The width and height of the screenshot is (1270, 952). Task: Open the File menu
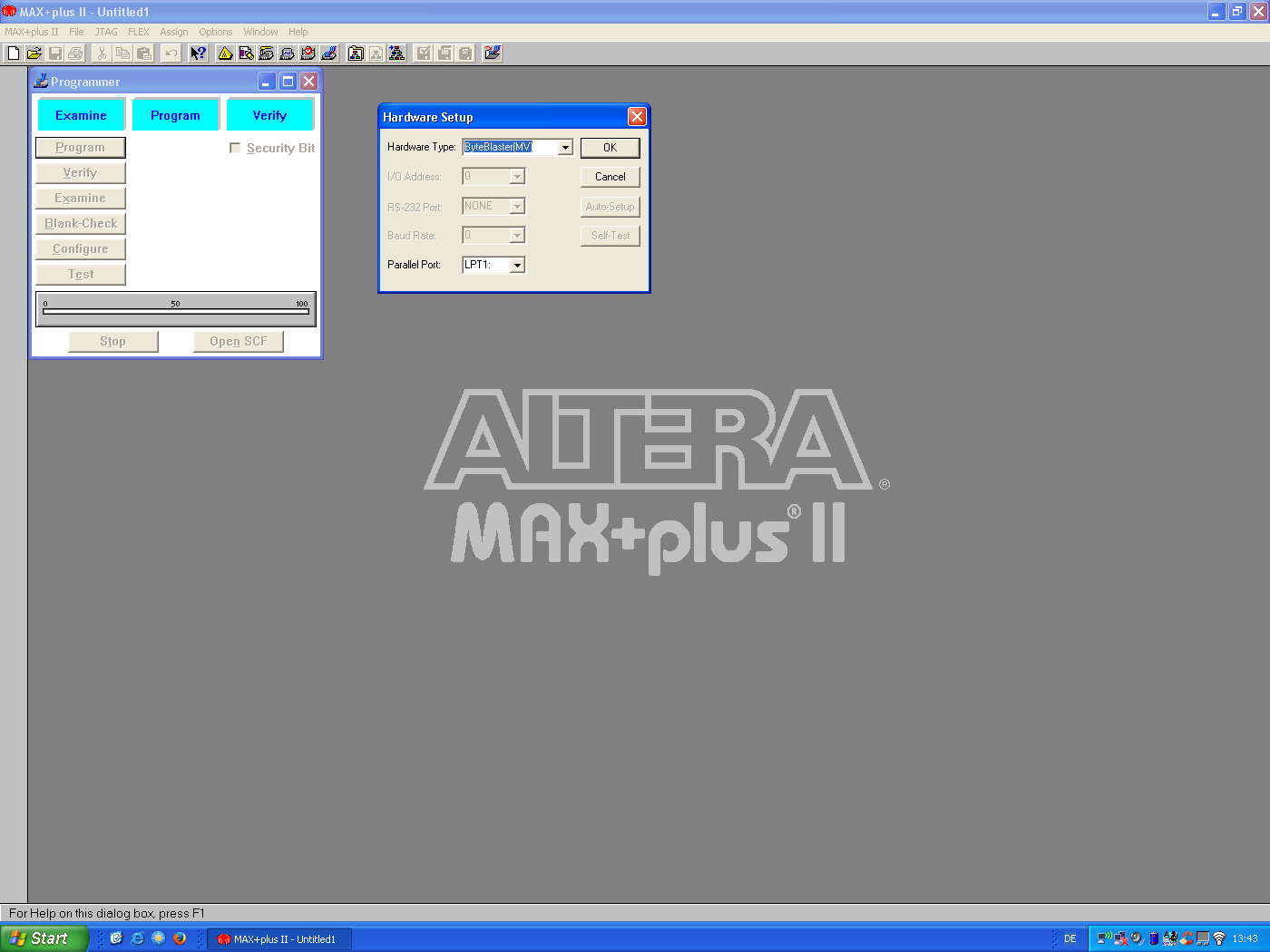[x=76, y=32]
